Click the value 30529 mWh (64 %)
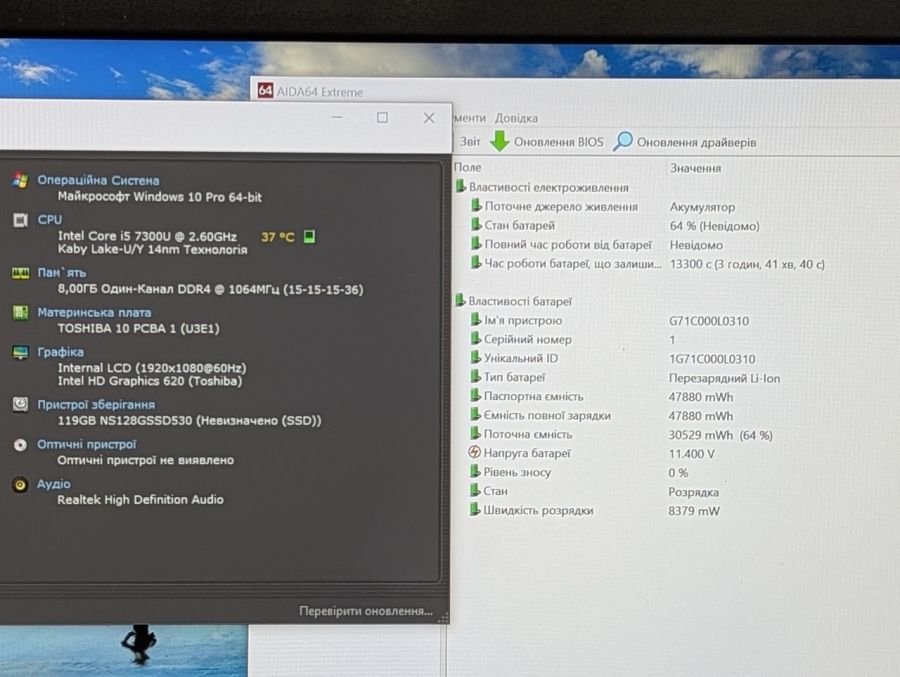The image size is (900, 677). coord(720,435)
